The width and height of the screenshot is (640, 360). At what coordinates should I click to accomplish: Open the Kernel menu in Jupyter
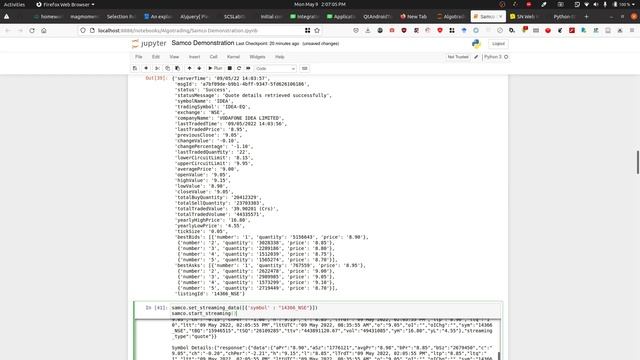click(x=233, y=57)
